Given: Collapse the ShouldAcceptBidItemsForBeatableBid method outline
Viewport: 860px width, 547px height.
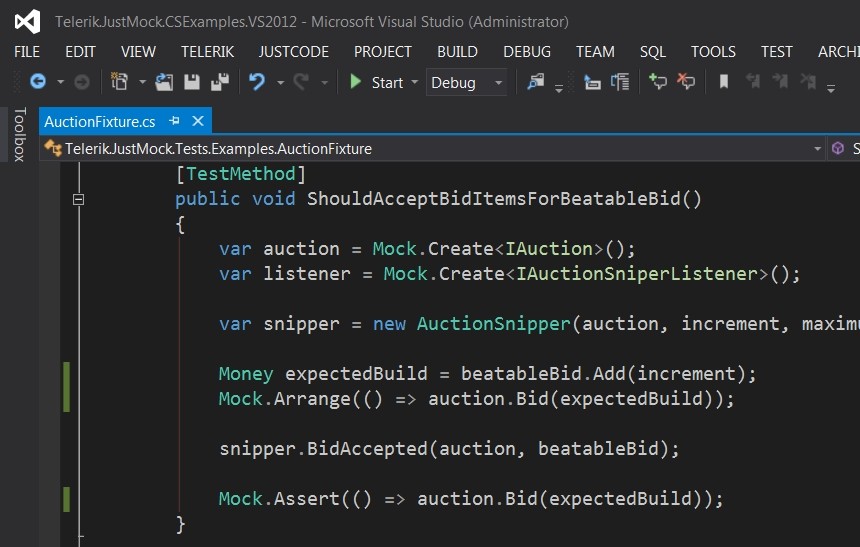Looking at the screenshot, I should tap(78, 199).
